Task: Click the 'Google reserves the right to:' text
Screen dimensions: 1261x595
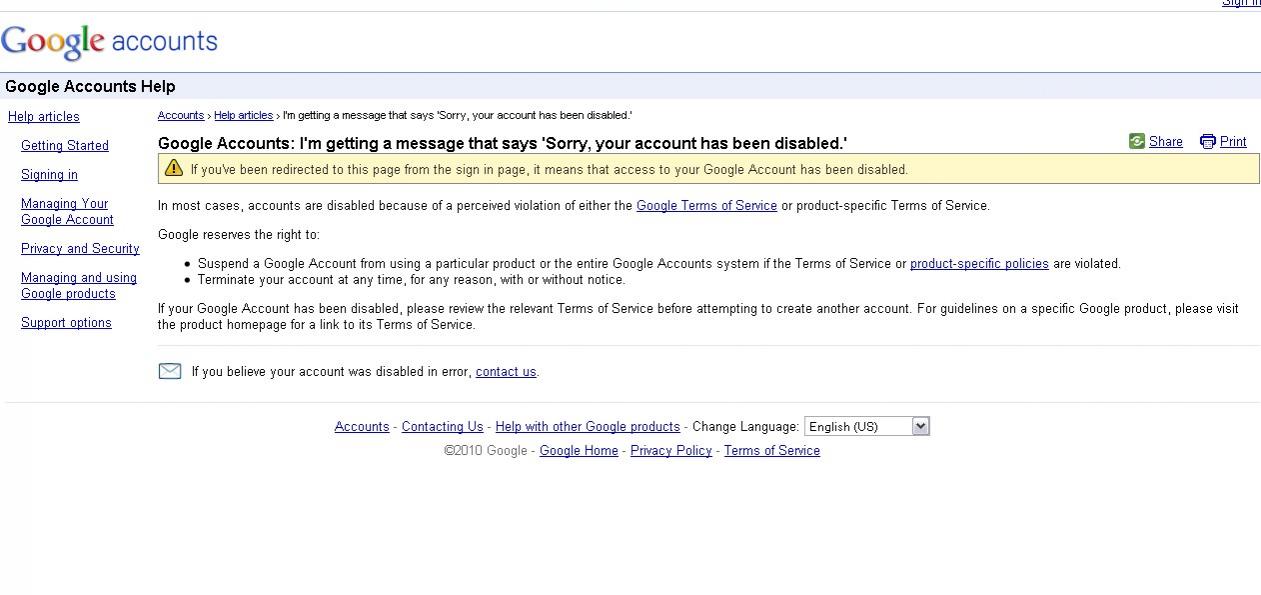Action: 239,235
